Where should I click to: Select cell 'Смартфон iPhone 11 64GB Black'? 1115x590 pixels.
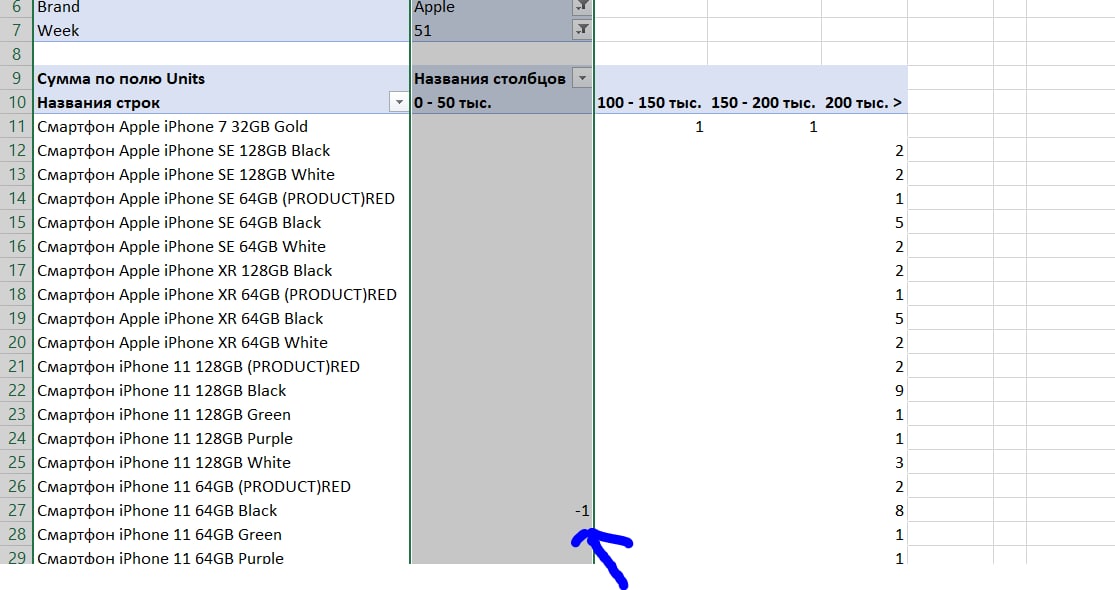221,510
